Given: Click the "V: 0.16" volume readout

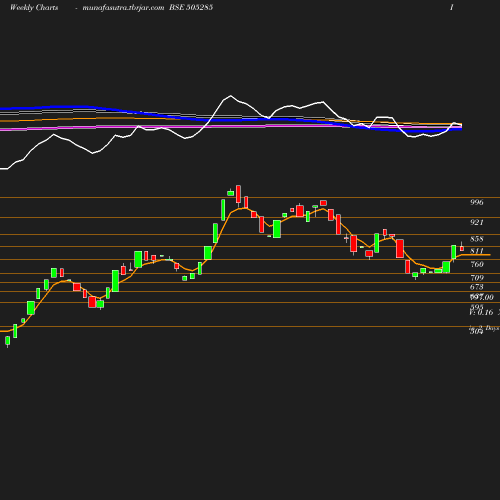Looking at the screenshot, I should pyautogui.click(x=481, y=312).
